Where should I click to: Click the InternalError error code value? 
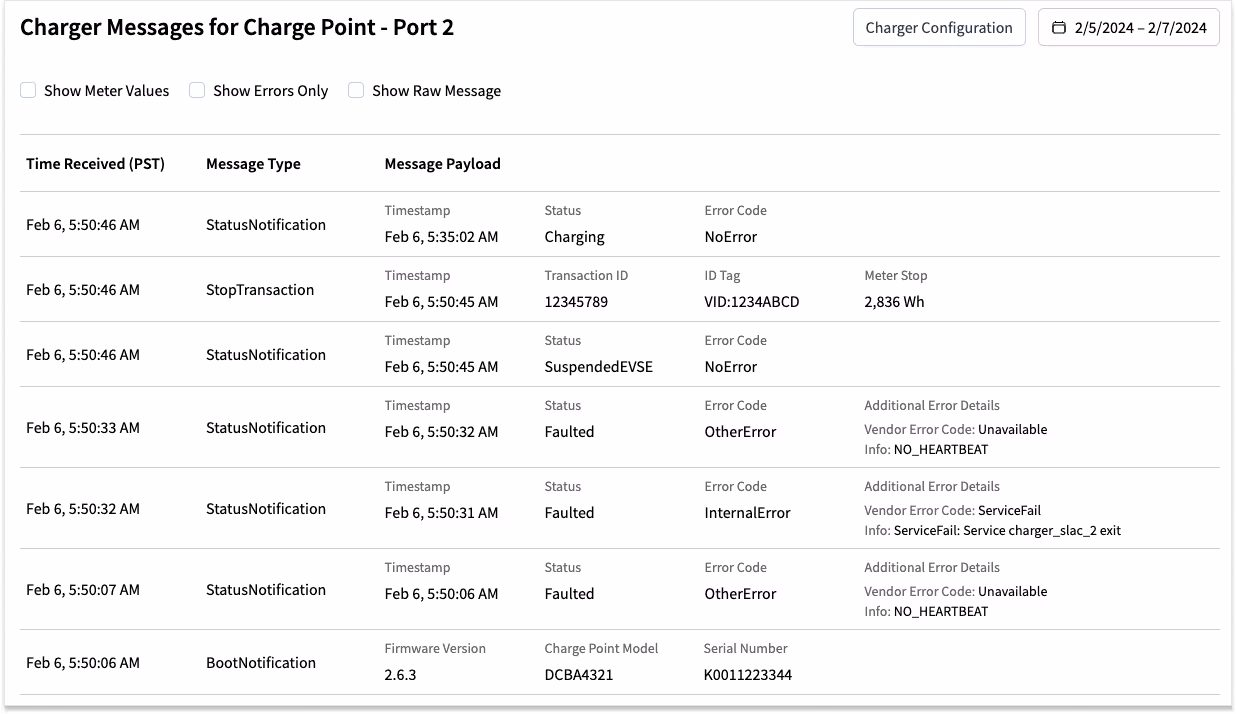pos(747,513)
